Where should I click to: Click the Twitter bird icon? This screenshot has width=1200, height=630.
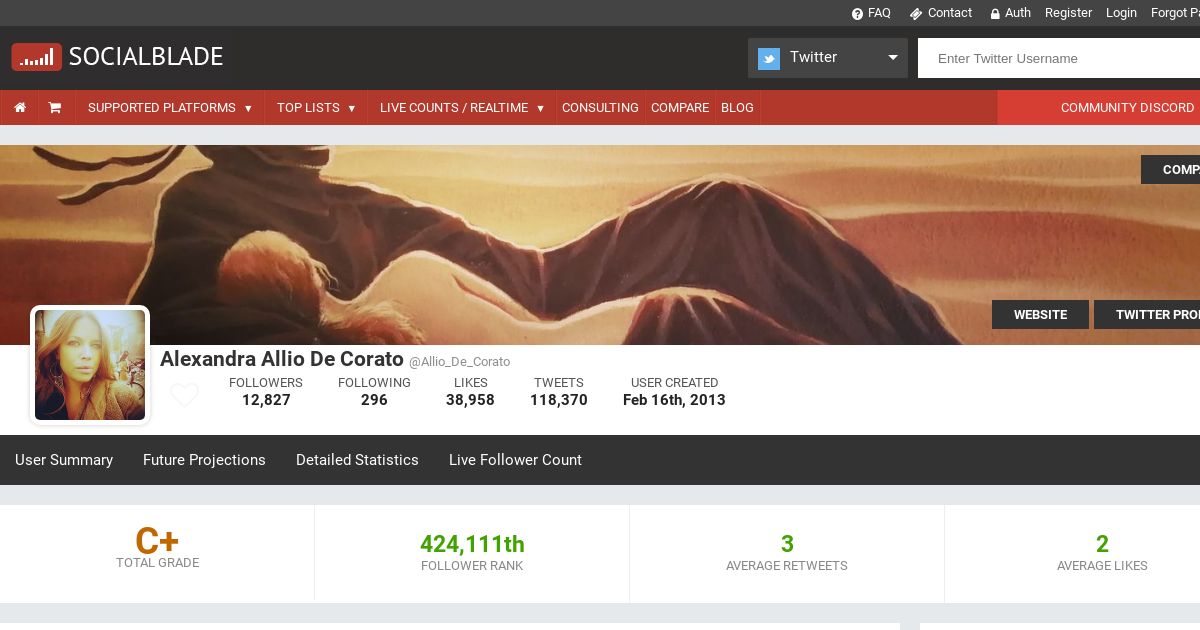pyautogui.click(x=769, y=58)
